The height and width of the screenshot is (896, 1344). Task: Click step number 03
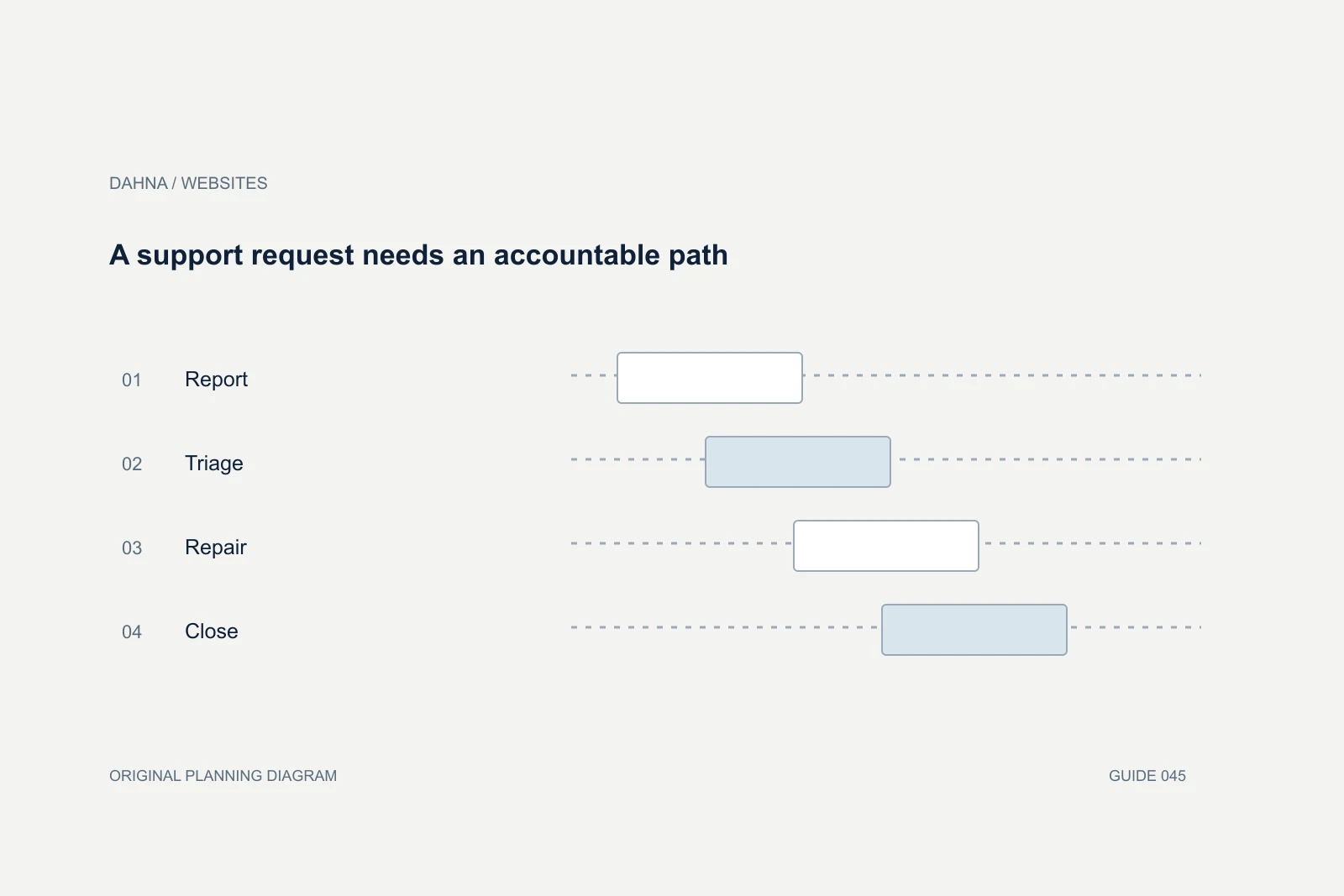coord(132,548)
